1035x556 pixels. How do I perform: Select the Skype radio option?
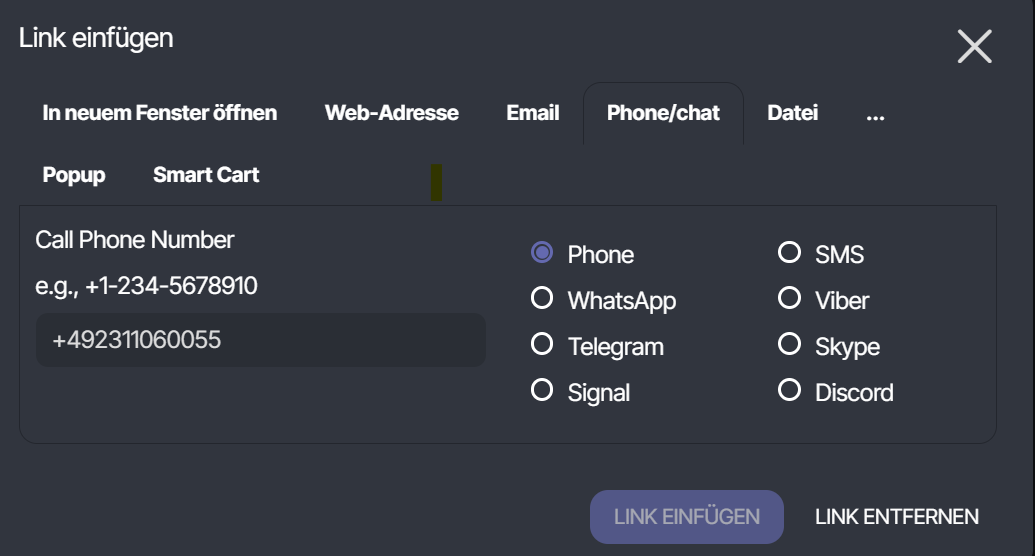(789, 345)
